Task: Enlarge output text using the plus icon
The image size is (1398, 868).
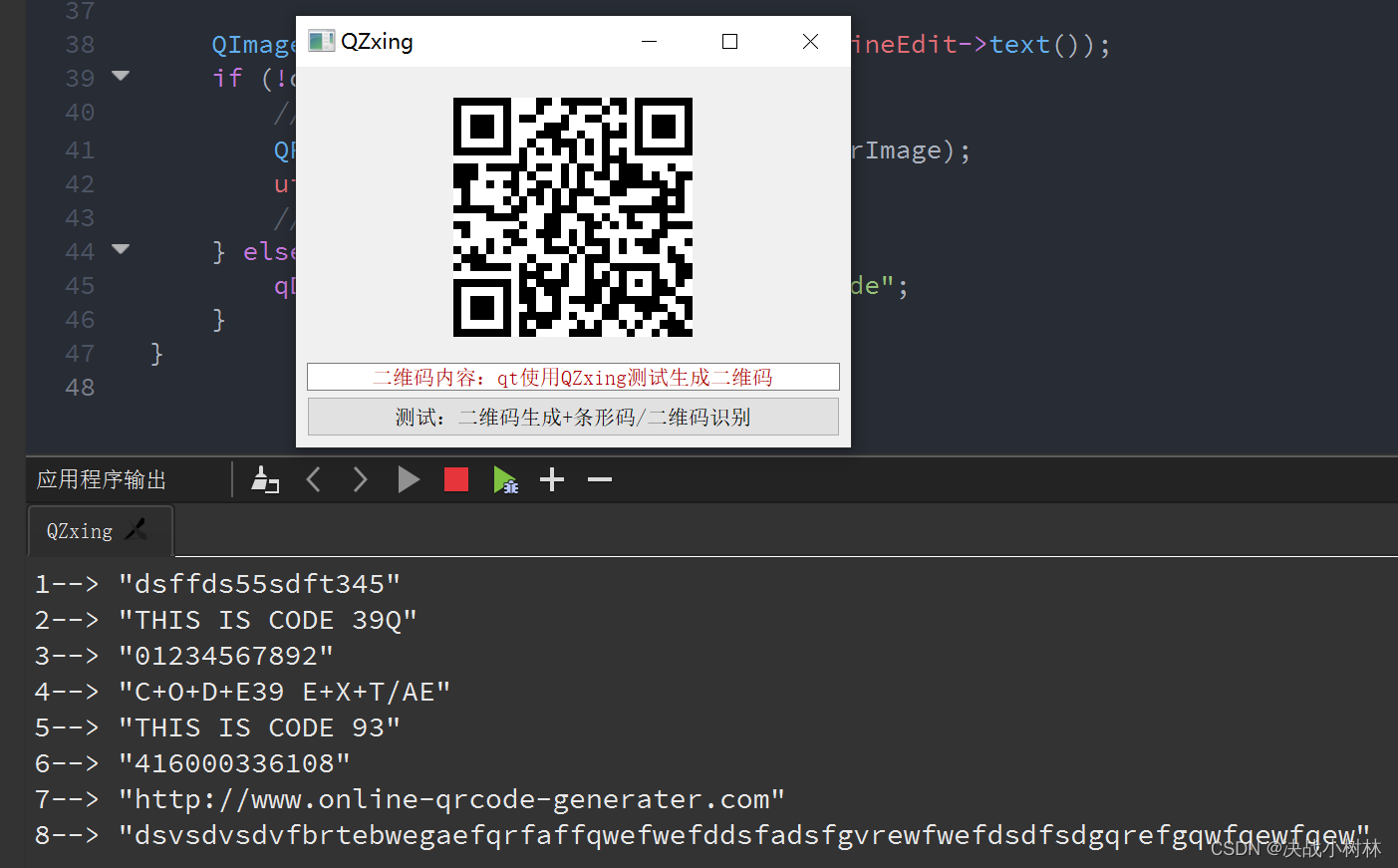Action: click(551, 479)
